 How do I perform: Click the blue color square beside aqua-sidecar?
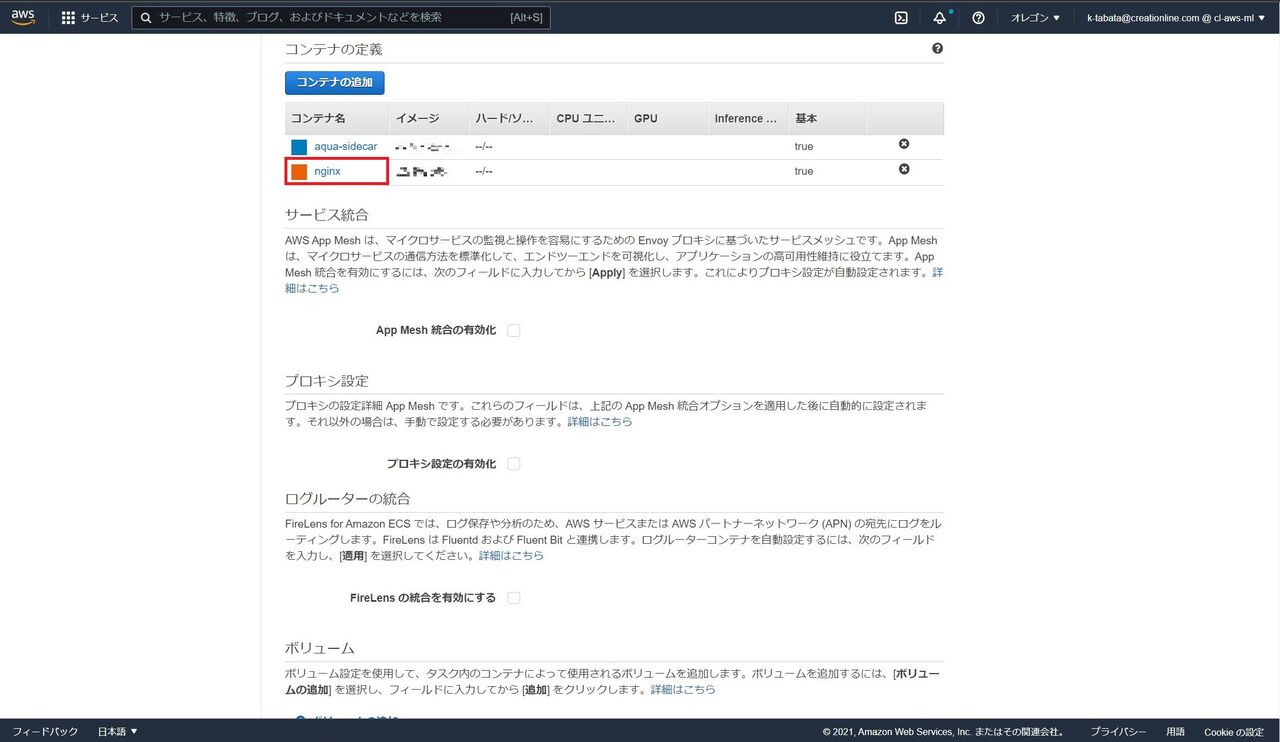coord(299,147)
